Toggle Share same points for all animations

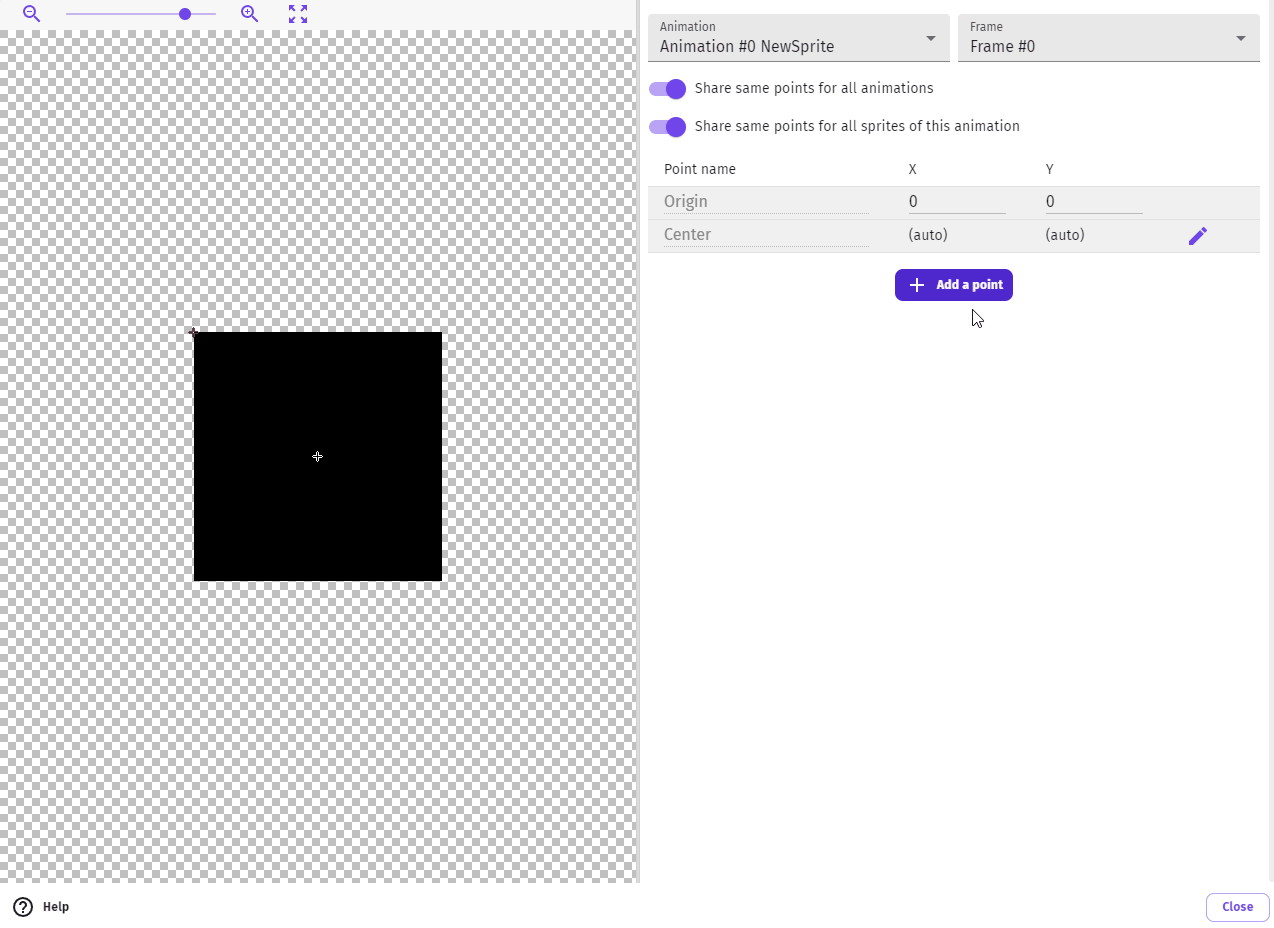point(668,89)
